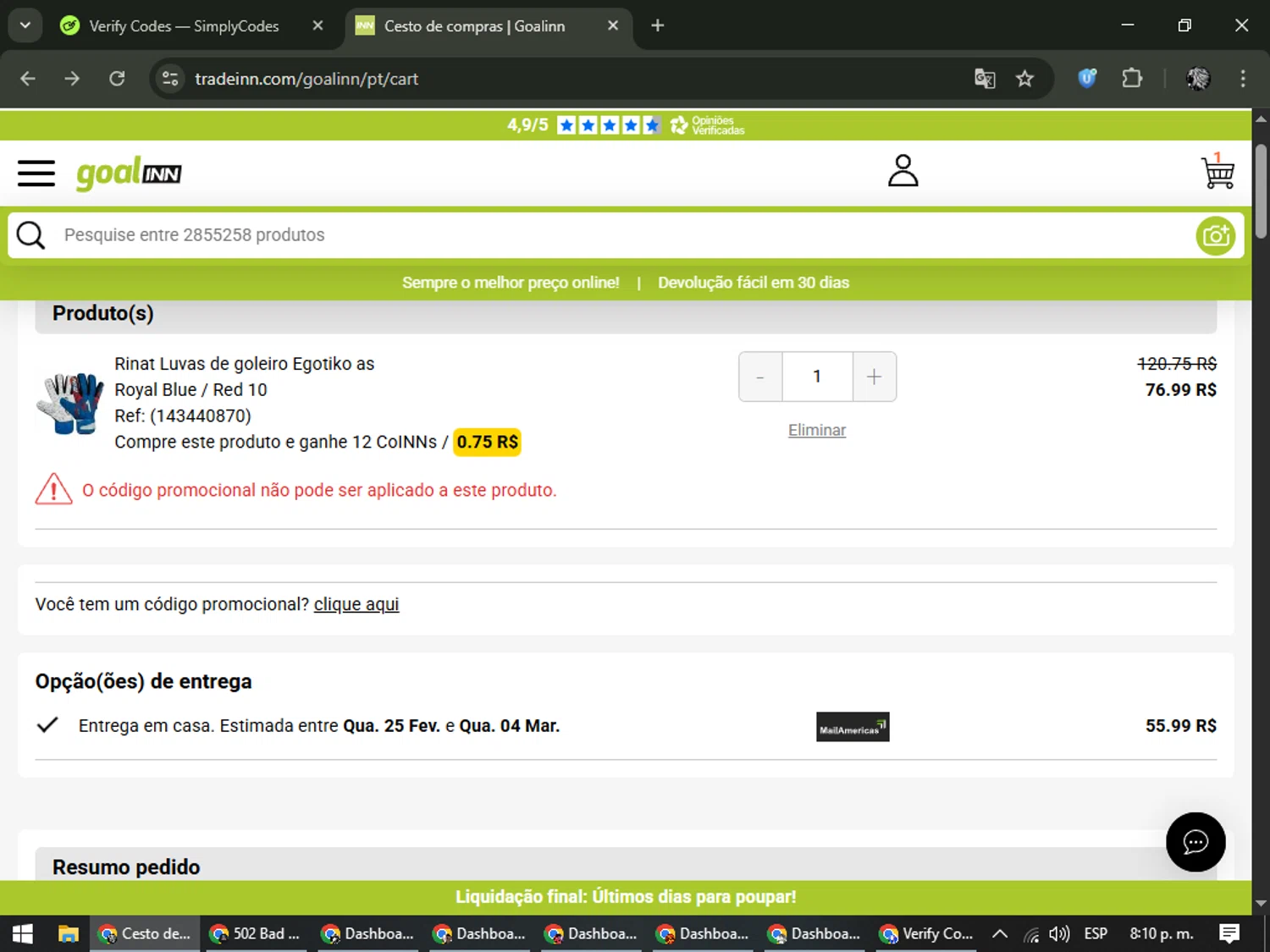Click the goalkeeper gloves thumbnail
Screen dimensions: 1270x952
coord(69,403)
